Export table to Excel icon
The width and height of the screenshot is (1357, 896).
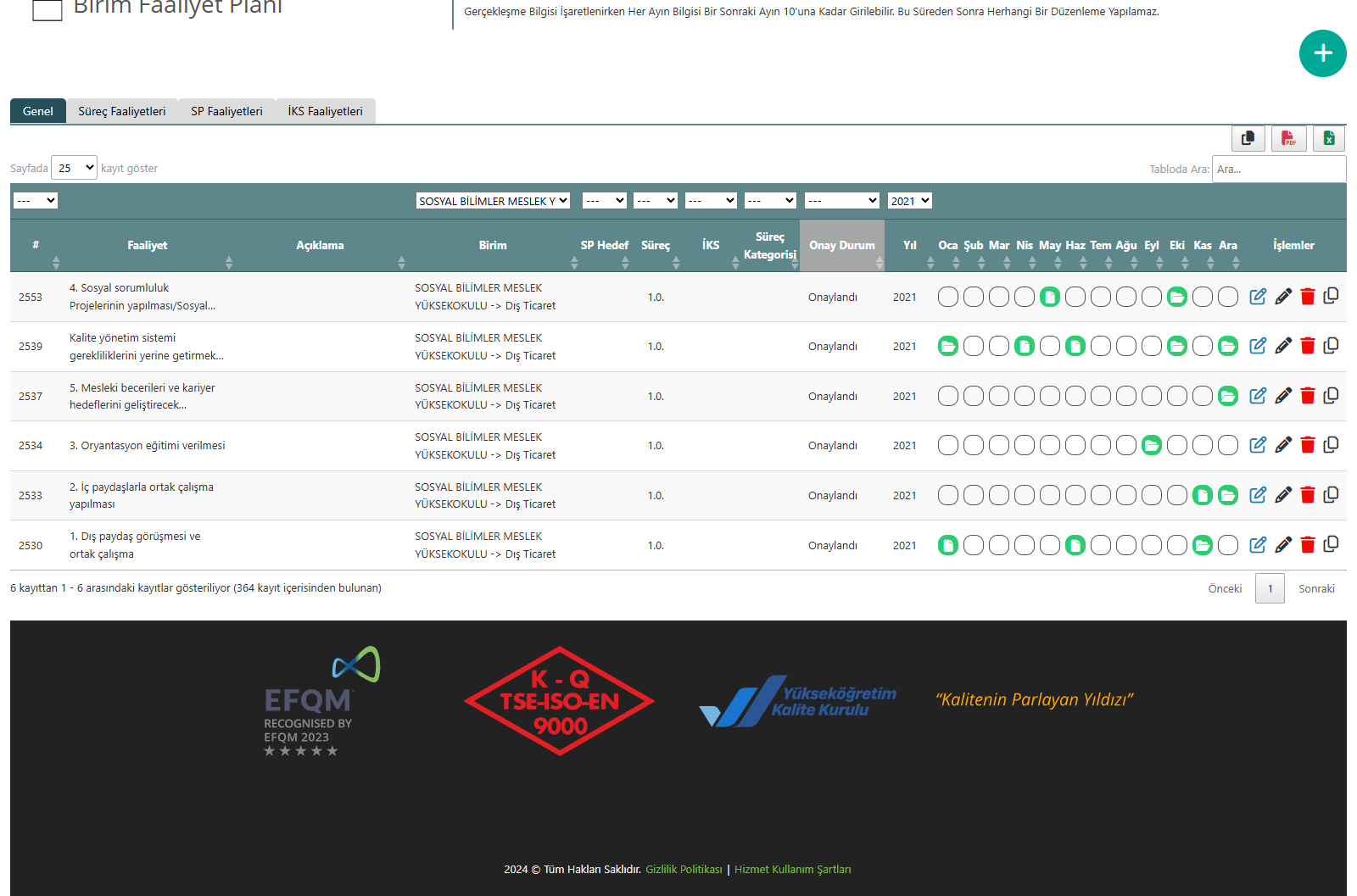click(1329, 138)
